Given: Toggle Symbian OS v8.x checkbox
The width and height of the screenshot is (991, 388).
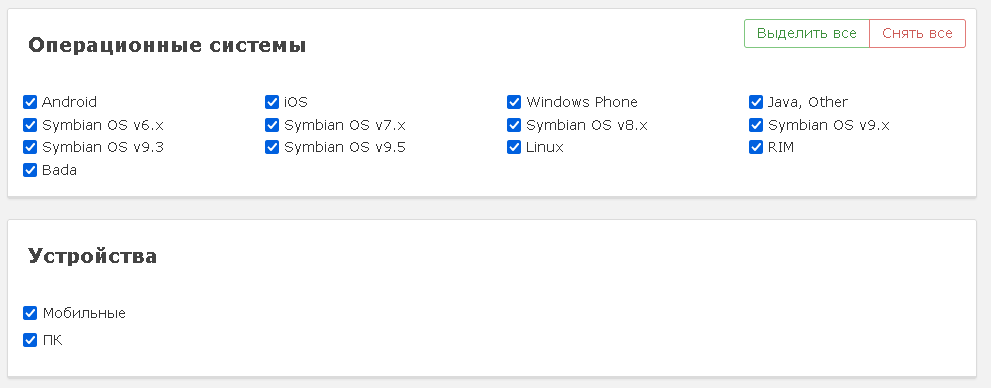Looking at the screenshot, I should [514, 124].
